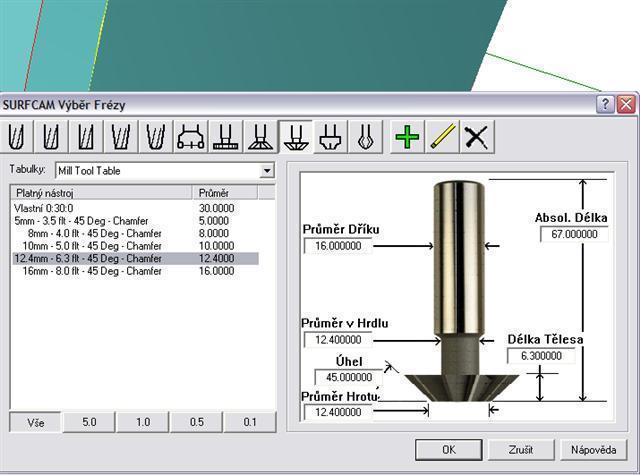
Task: Click the Úhel 45.000000 field
Action: (349, 377)
